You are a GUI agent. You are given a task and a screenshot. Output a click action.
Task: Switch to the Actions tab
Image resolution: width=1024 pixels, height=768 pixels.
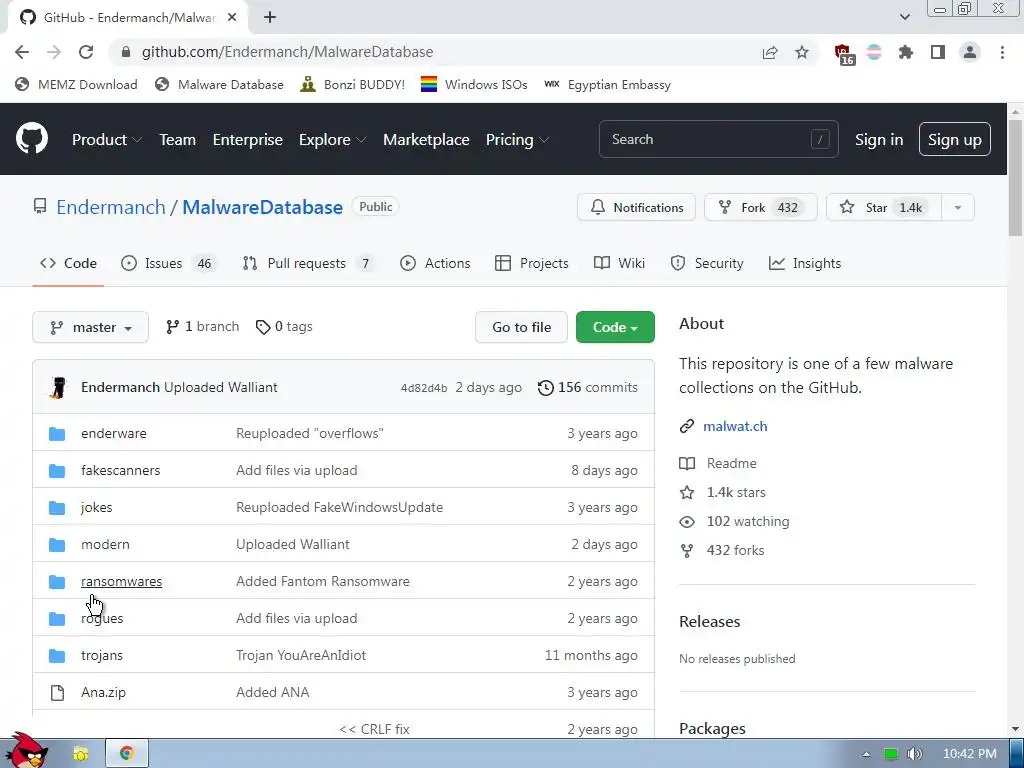(x=435, y=263)
